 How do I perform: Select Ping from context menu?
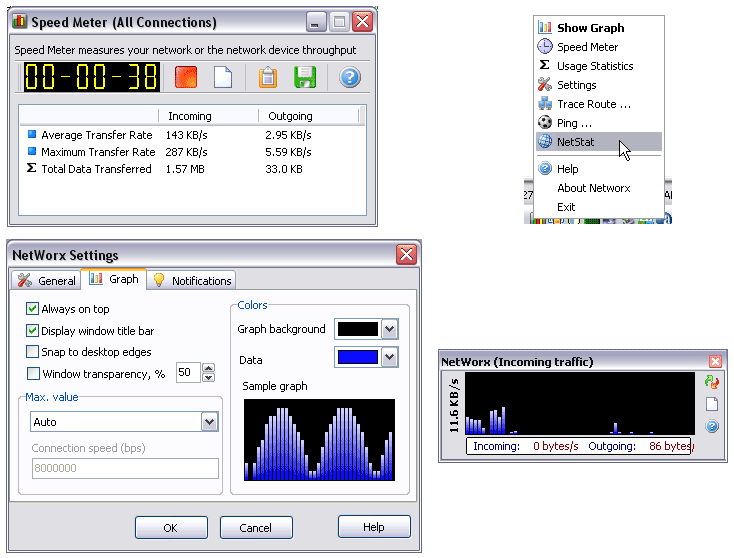(x=599, y=123)
